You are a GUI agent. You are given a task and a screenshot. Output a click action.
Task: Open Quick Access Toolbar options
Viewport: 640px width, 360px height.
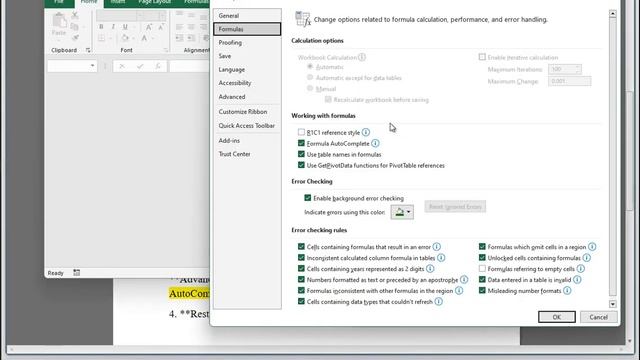(x=247, y=126)
